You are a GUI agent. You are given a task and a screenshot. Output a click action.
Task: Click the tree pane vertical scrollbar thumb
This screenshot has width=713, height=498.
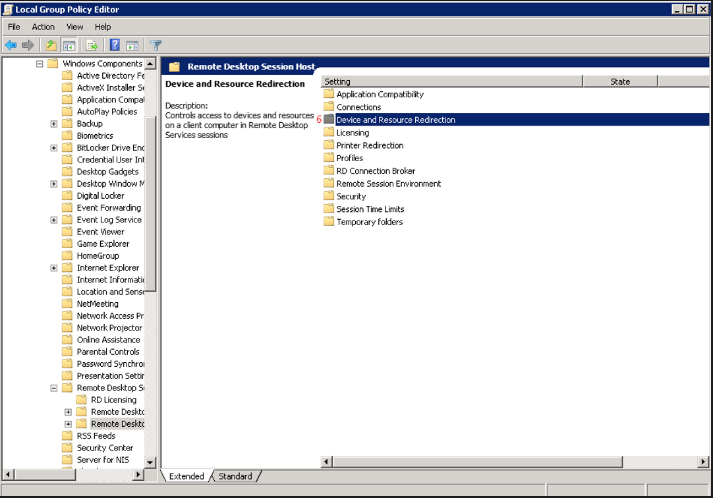point(150,203)
